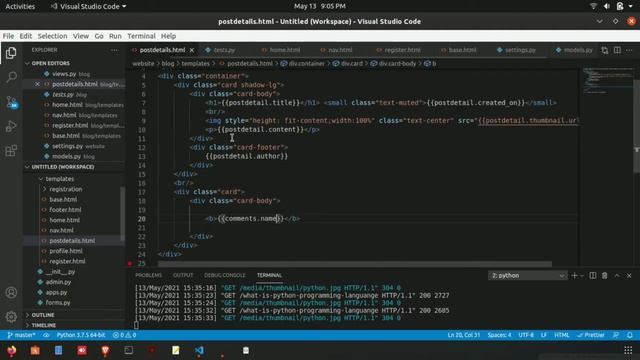Switch to the tests.py editor tab
640x360 pixels.
(x=224, y=50)
